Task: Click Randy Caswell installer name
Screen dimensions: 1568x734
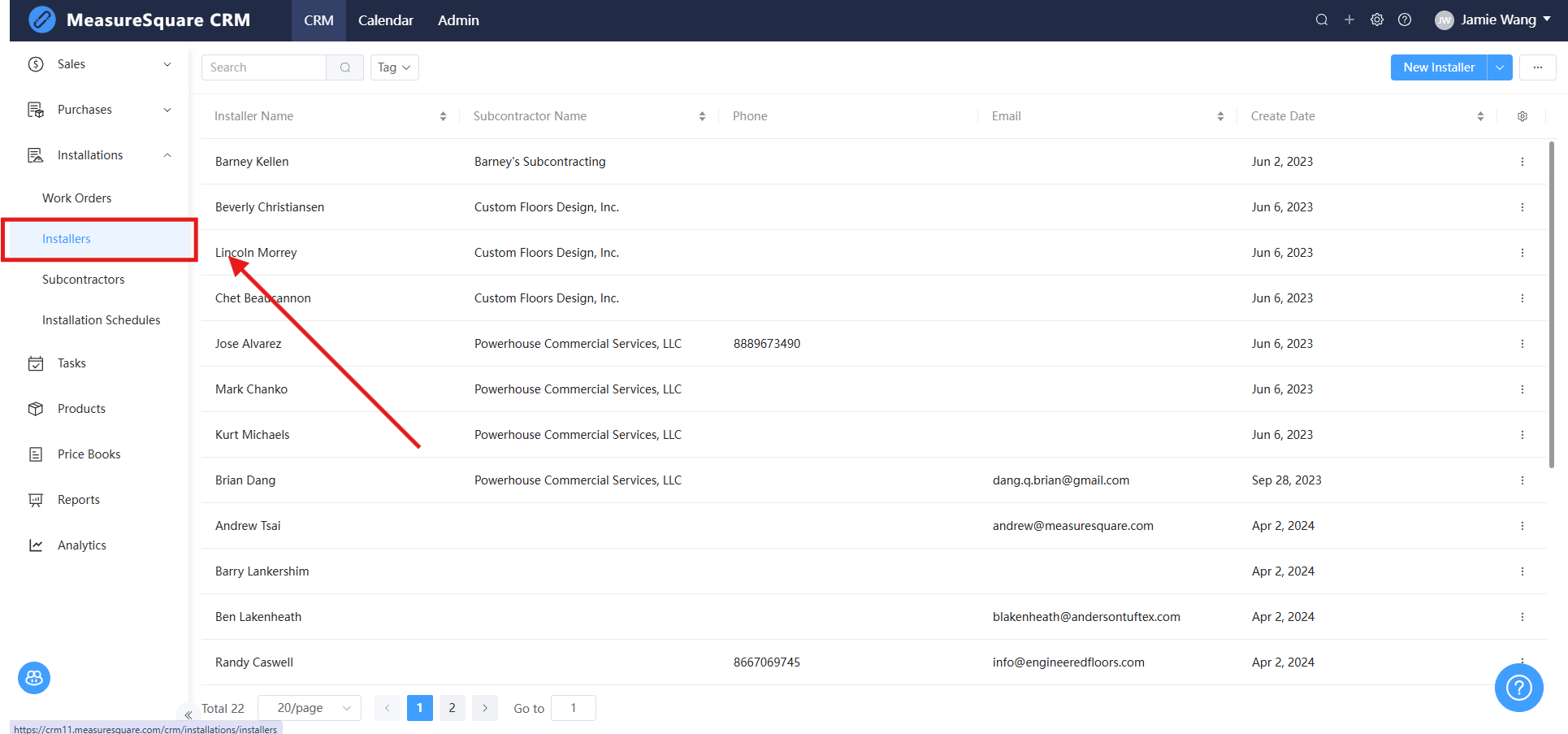Action: (254, 662)
